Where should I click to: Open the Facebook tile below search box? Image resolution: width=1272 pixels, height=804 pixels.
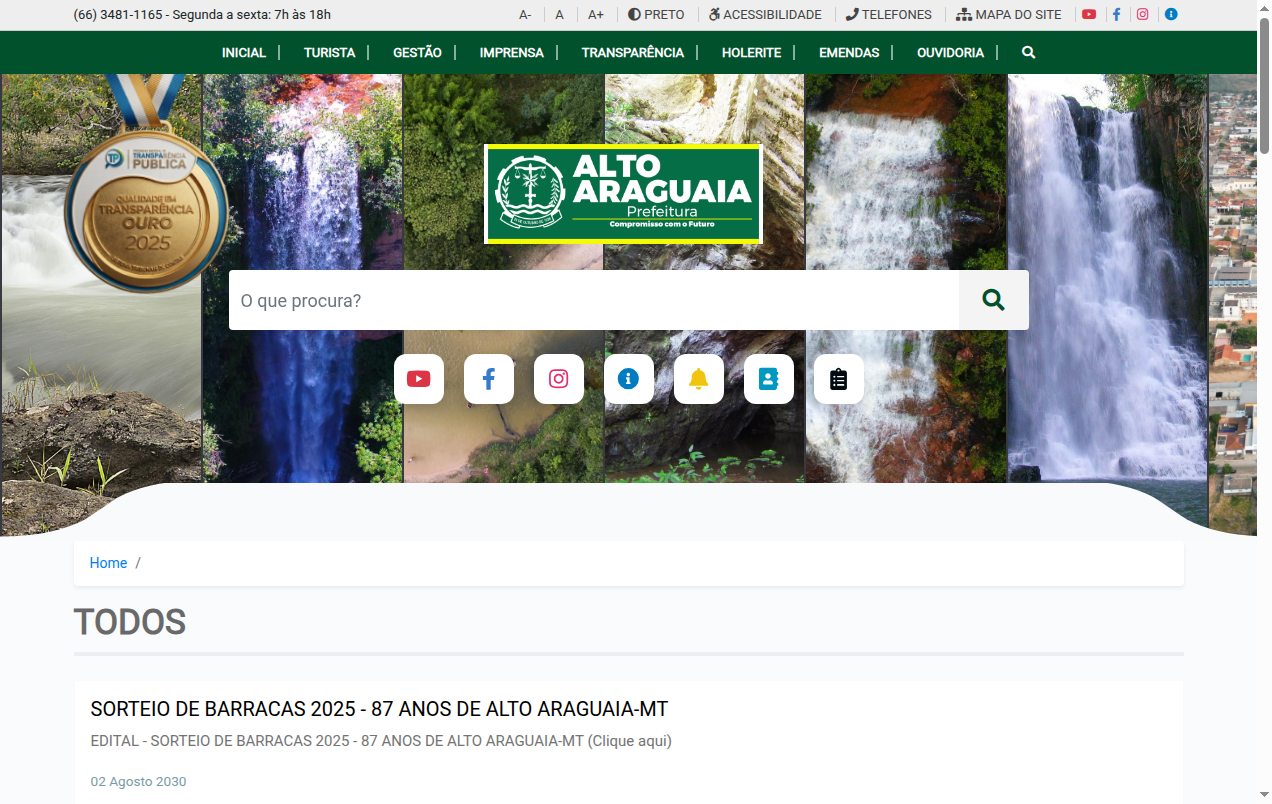coord(489,379)
